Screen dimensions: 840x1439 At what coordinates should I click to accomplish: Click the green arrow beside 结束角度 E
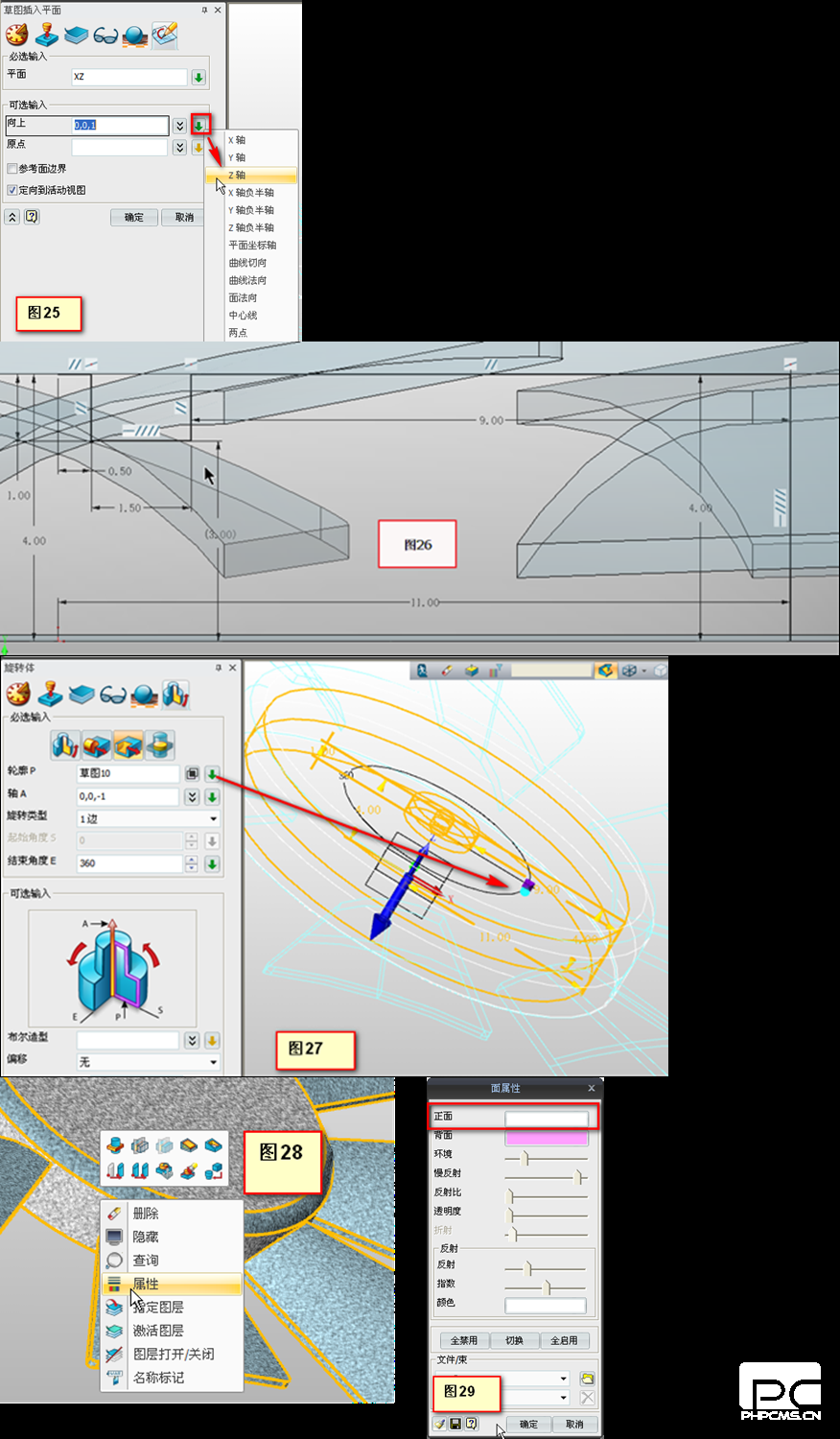click(x=212, y=863)
